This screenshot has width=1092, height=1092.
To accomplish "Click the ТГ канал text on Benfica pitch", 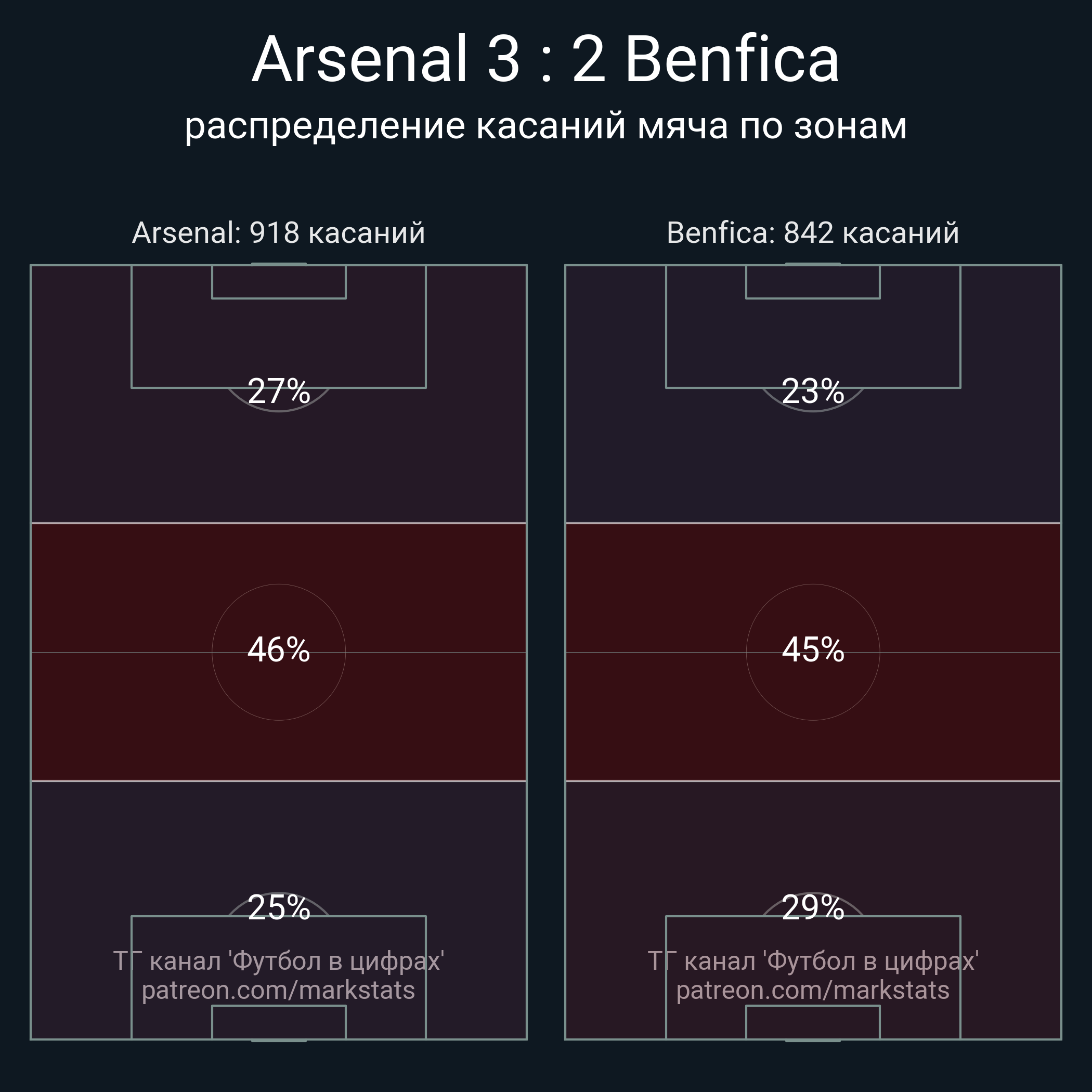I will pos(813,961).
